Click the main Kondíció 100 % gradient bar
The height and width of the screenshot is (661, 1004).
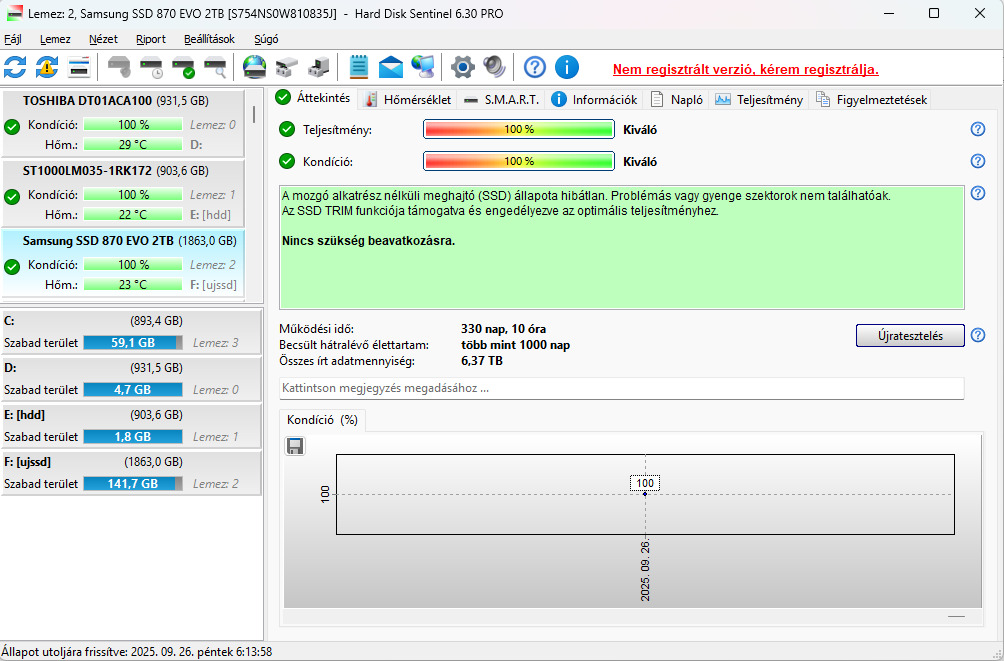519,161
